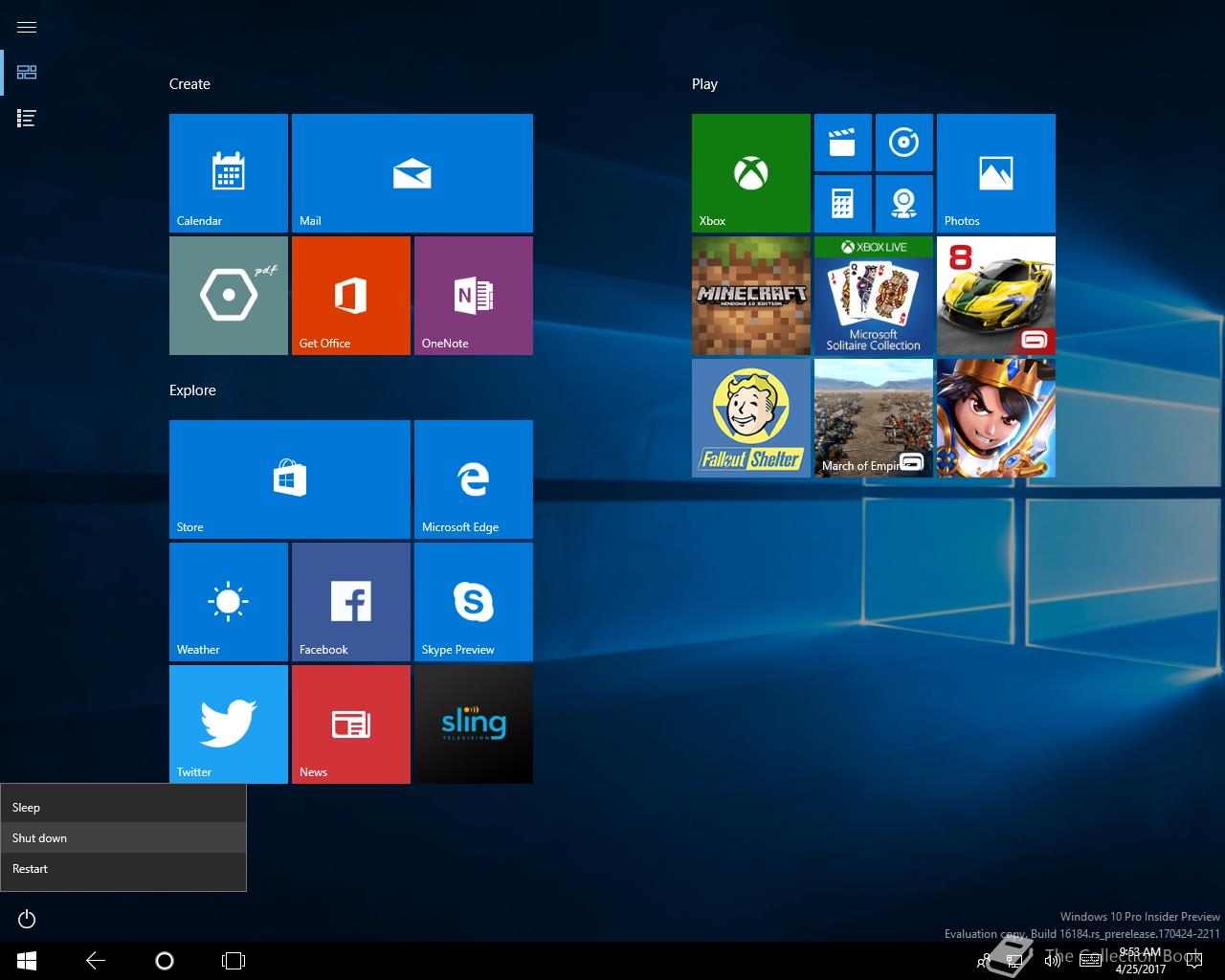Select Sleep from power menu
This screenshot has height=980, width=1225.
123,808
